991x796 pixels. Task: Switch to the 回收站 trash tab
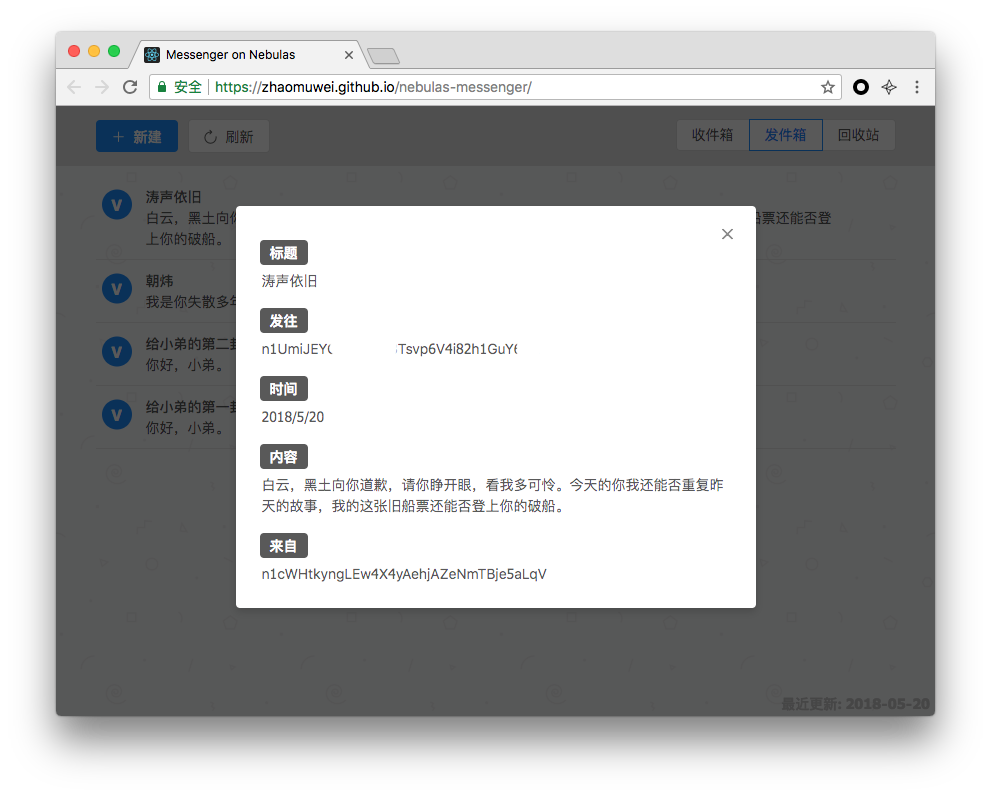pos(858,135)
